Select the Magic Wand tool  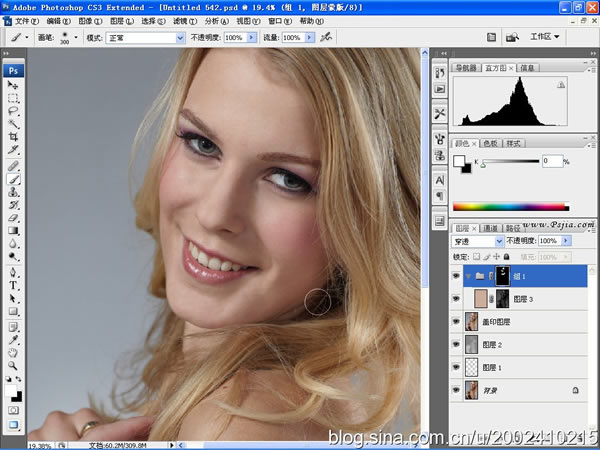13,124
